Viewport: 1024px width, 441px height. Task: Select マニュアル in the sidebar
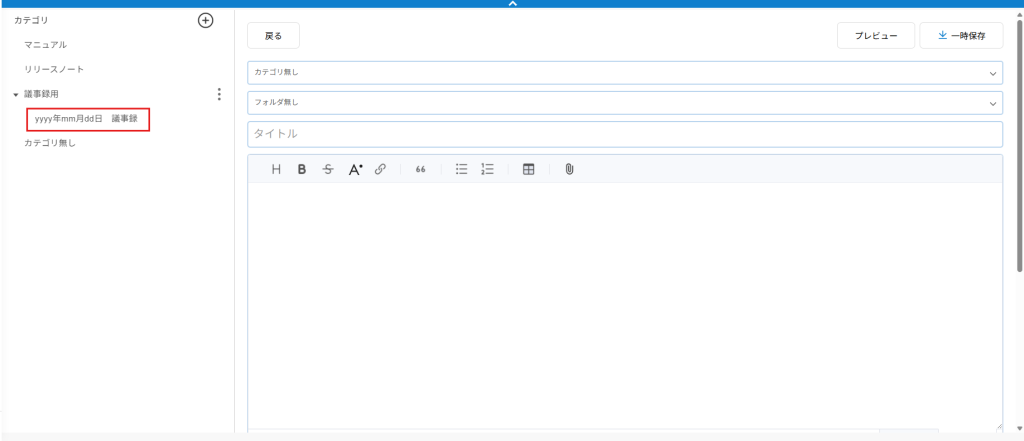46,45
